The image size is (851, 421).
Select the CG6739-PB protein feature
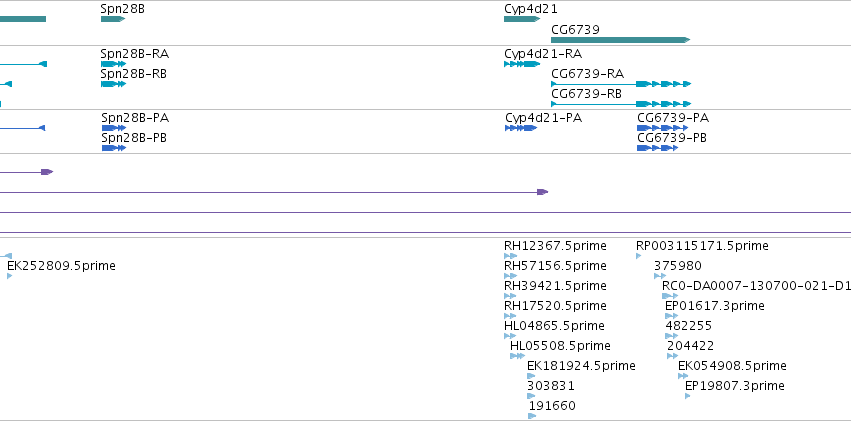tap(657, 148)
